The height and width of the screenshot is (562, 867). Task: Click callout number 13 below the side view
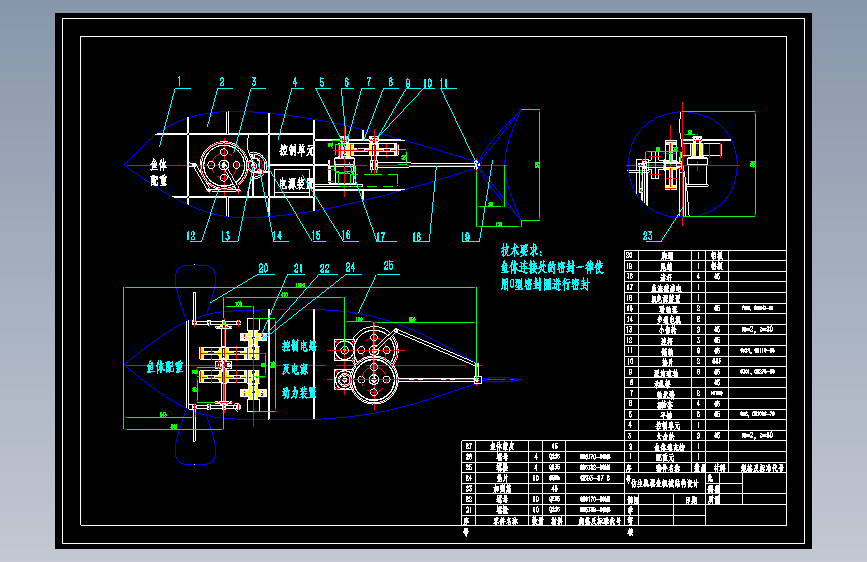click(x=226, y=236)
